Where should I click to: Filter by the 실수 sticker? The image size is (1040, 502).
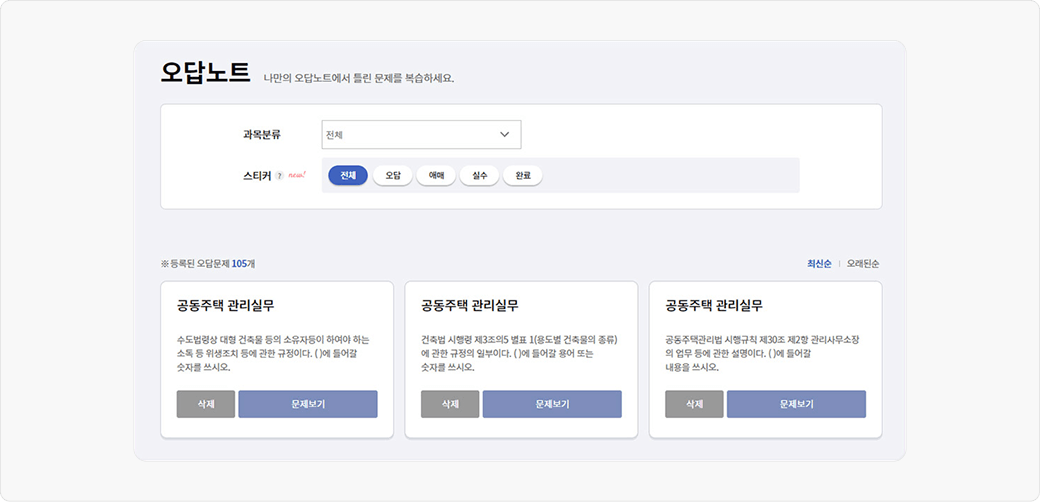tap(479, 176)
